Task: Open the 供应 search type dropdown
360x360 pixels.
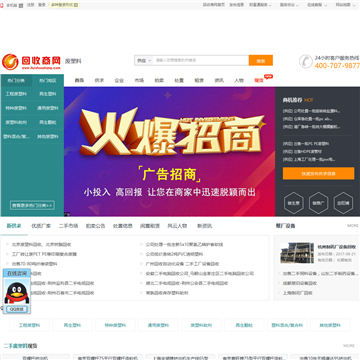Action: [143, 60]
